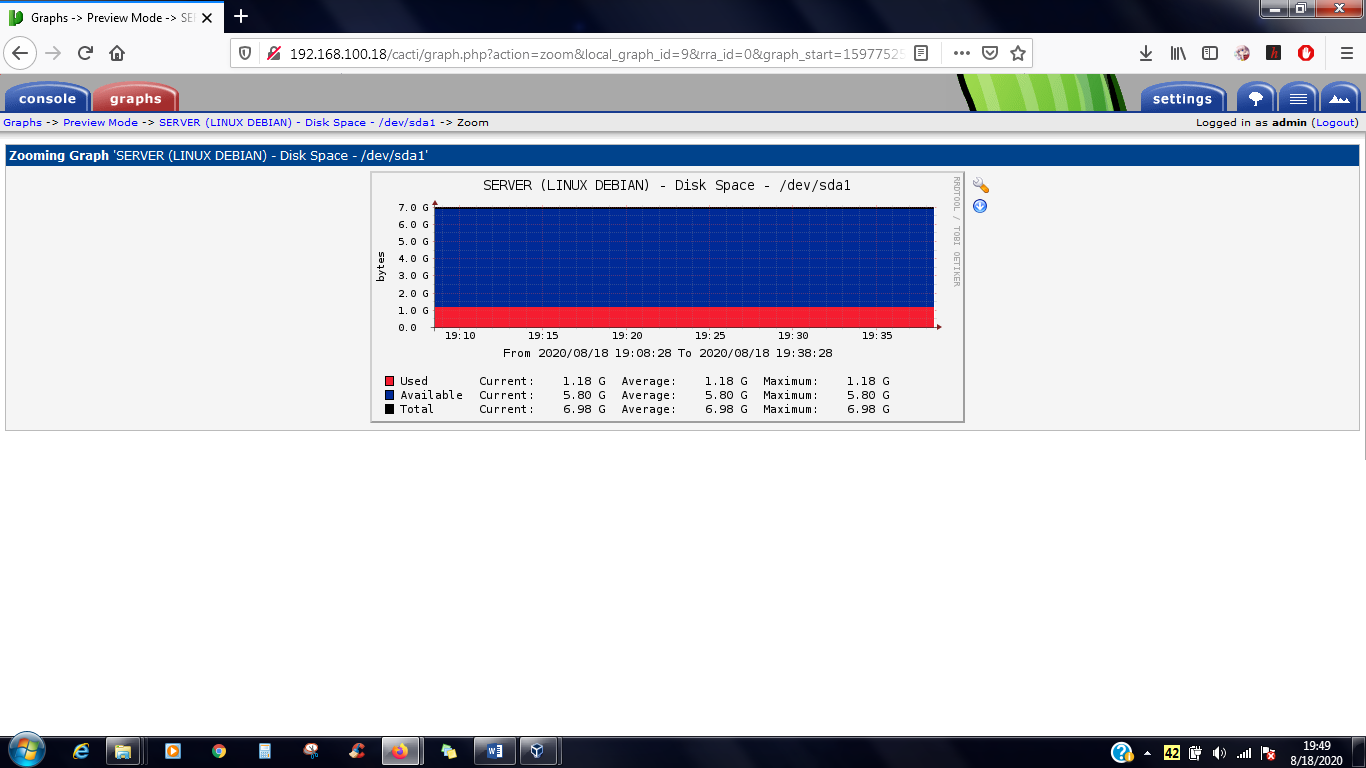The image size is (1366, 768).
Task: Open page actions three-dot menu
Action: click(961, 53)
